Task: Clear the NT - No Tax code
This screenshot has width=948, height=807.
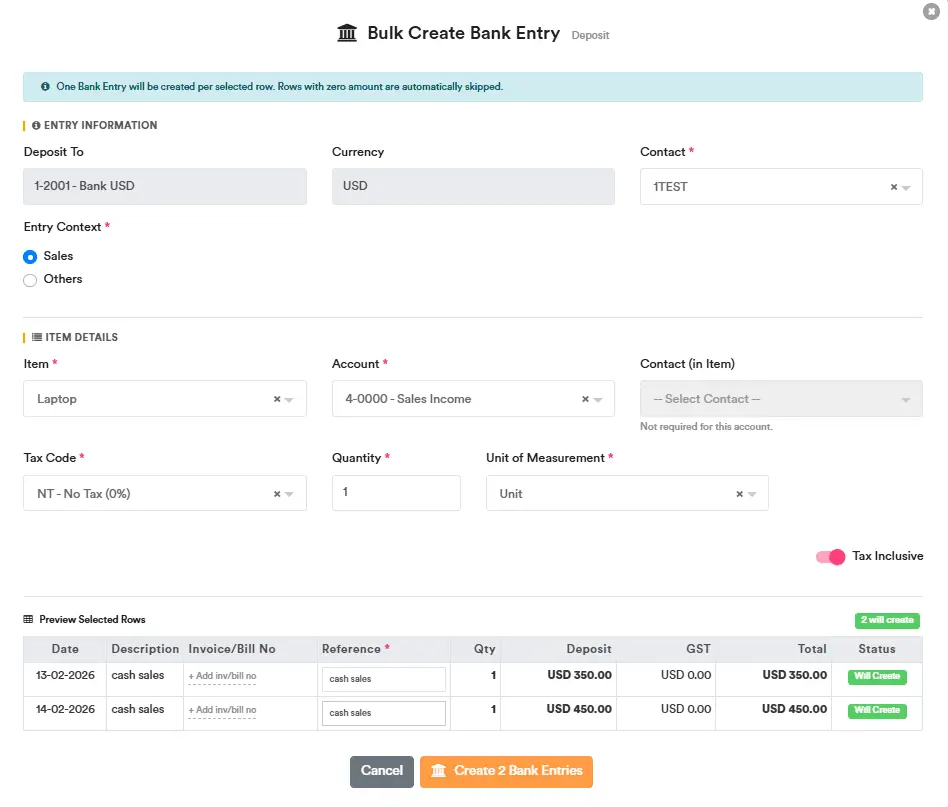Action: coord(277,494)
